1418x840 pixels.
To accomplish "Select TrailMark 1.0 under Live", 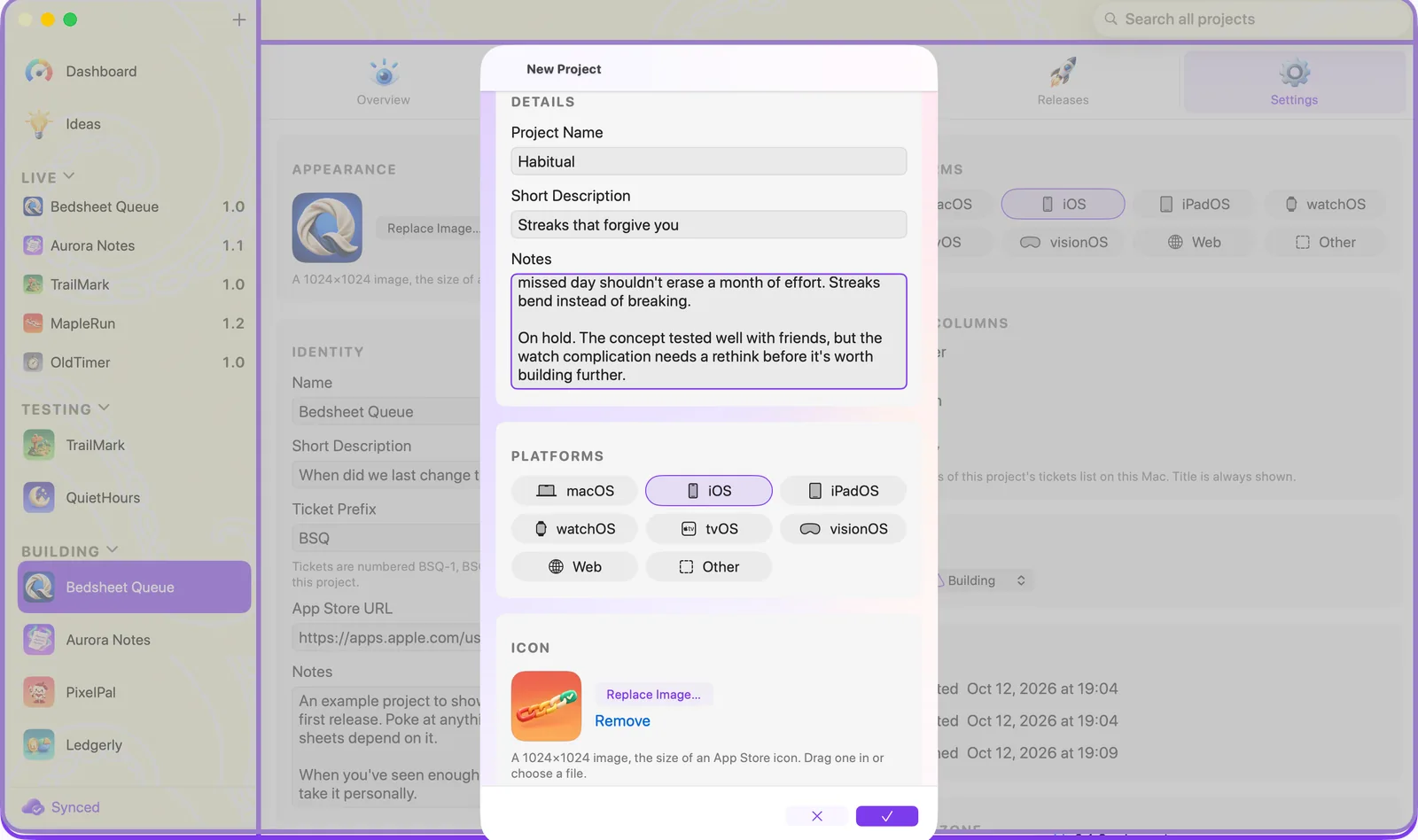I will coord(135,284).
